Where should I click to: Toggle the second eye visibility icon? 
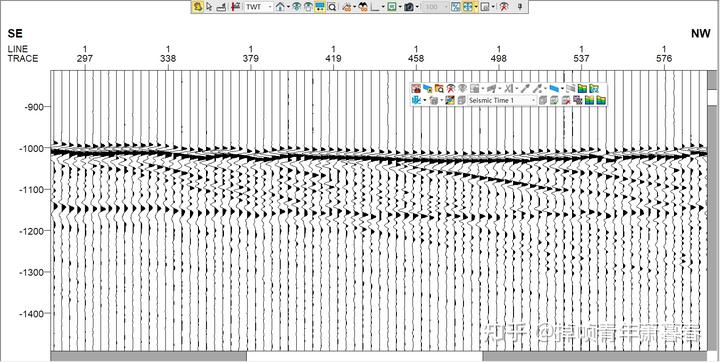pyautogui.click(x=308, y=7)
